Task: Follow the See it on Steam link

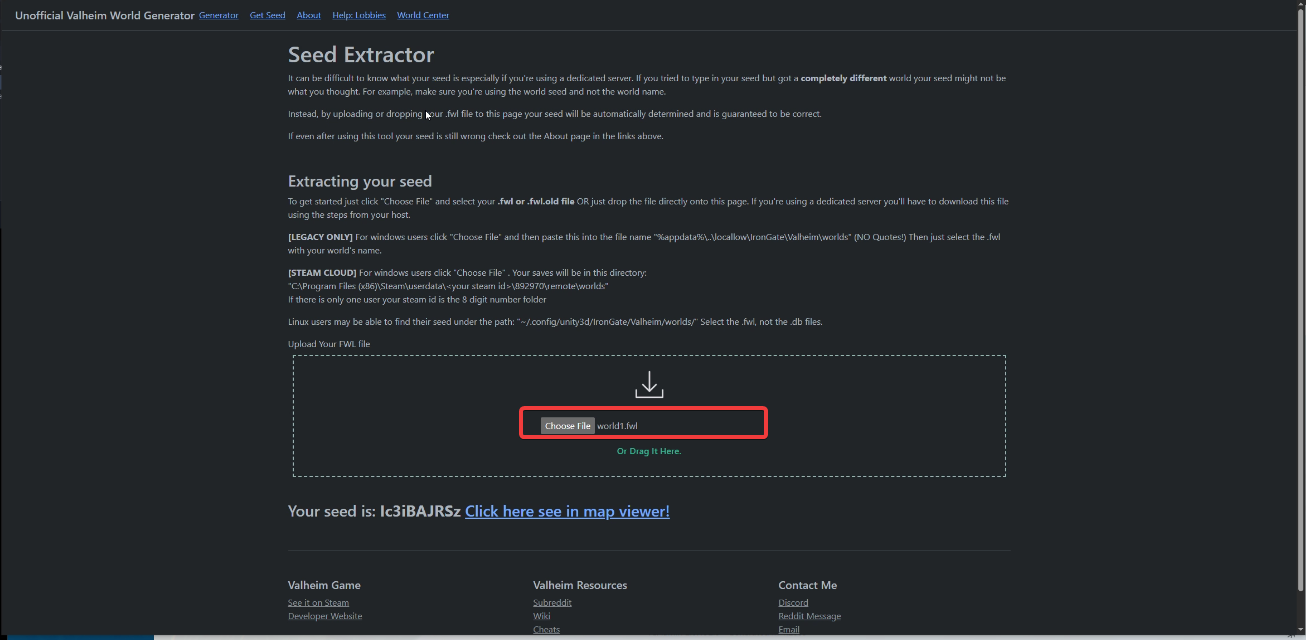Action: 318,603
